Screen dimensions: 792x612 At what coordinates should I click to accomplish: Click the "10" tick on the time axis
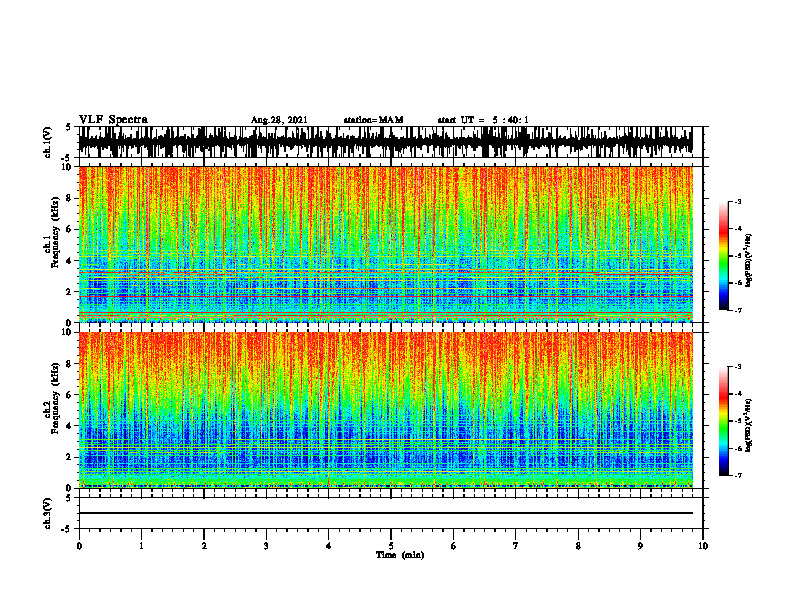click(x=703, y=546)
